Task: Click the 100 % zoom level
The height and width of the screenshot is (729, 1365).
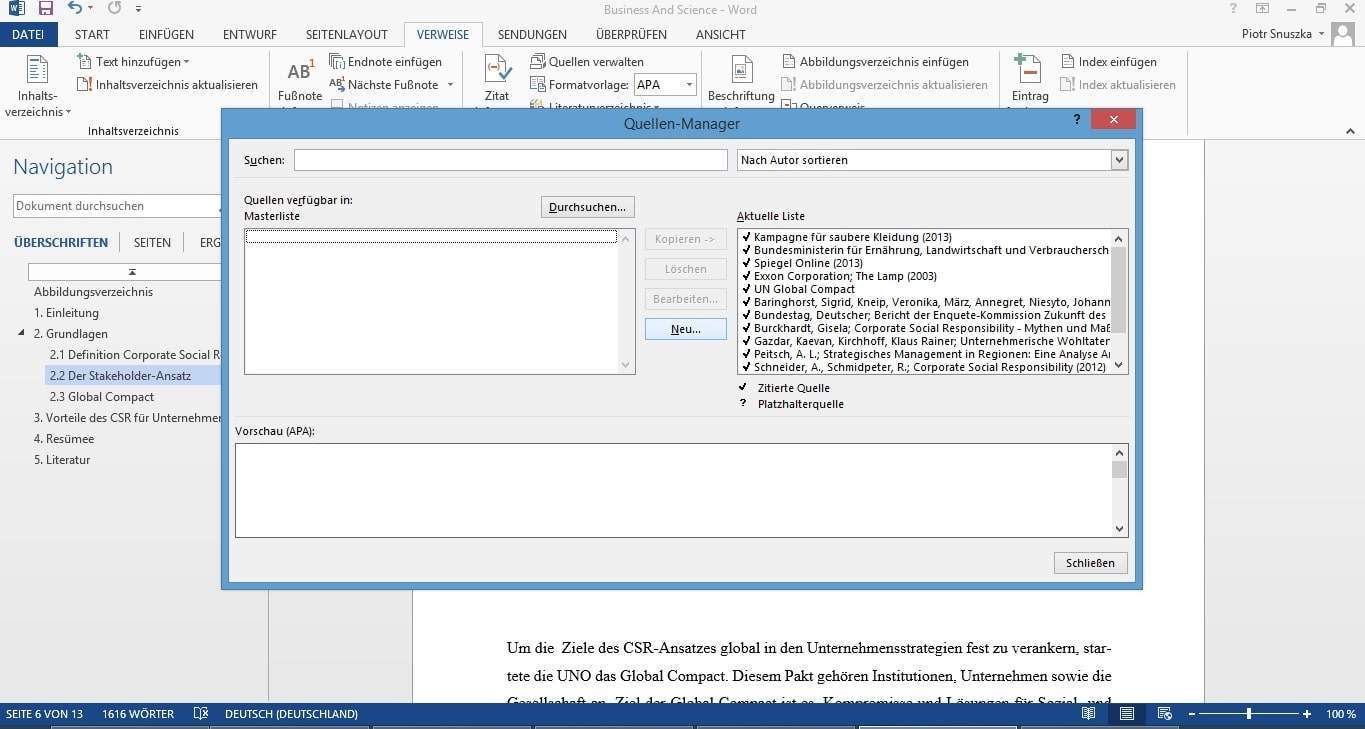Action: [x=1341, y=714]
